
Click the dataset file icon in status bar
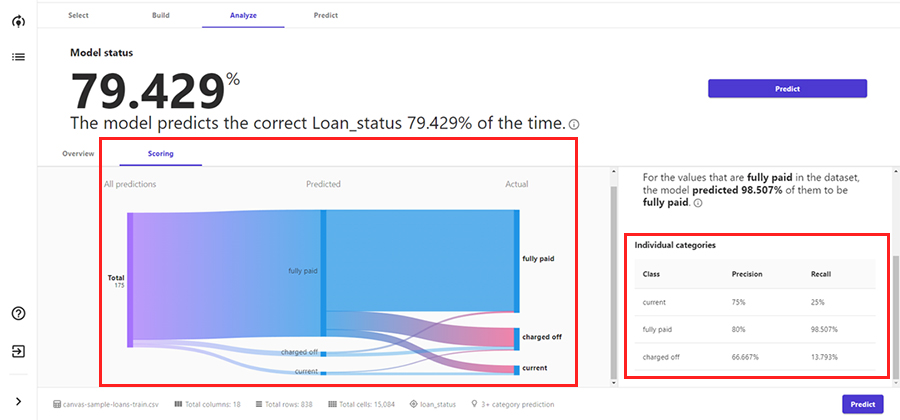tap(57, 404)
